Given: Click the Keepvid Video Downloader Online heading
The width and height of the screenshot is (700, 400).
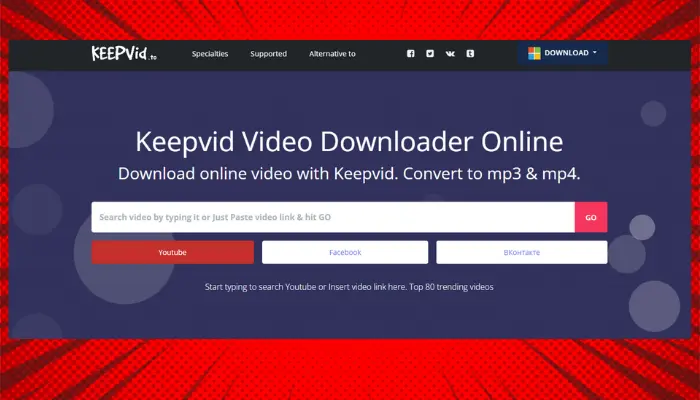Looking at the screenshot, I should coord(349,142).
